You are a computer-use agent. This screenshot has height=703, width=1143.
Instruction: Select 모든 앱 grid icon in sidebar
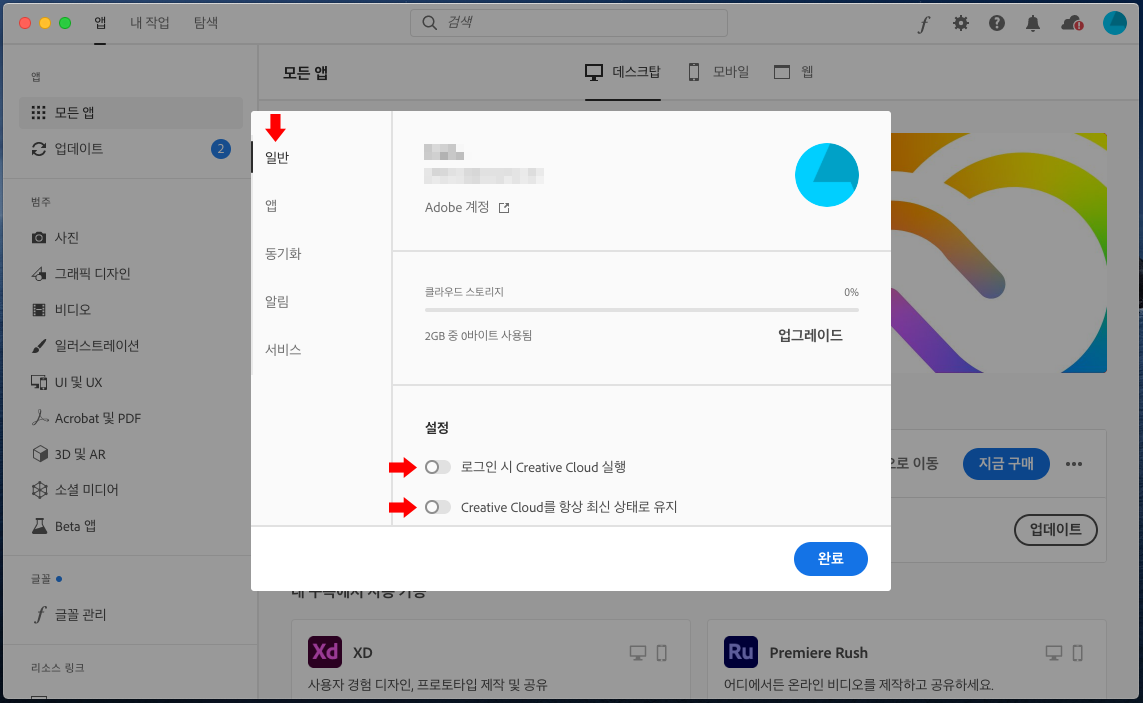39,112
